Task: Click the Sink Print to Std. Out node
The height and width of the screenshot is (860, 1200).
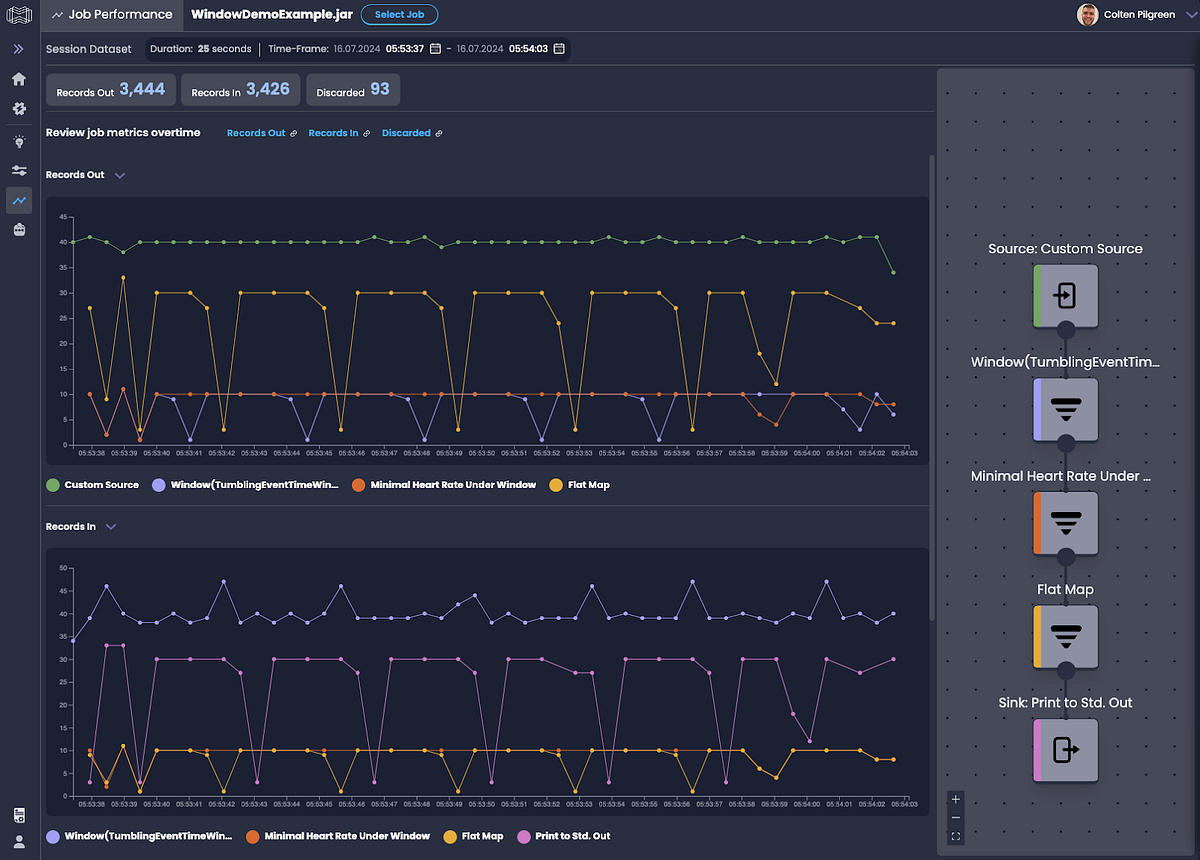Action: [1065, 750]
